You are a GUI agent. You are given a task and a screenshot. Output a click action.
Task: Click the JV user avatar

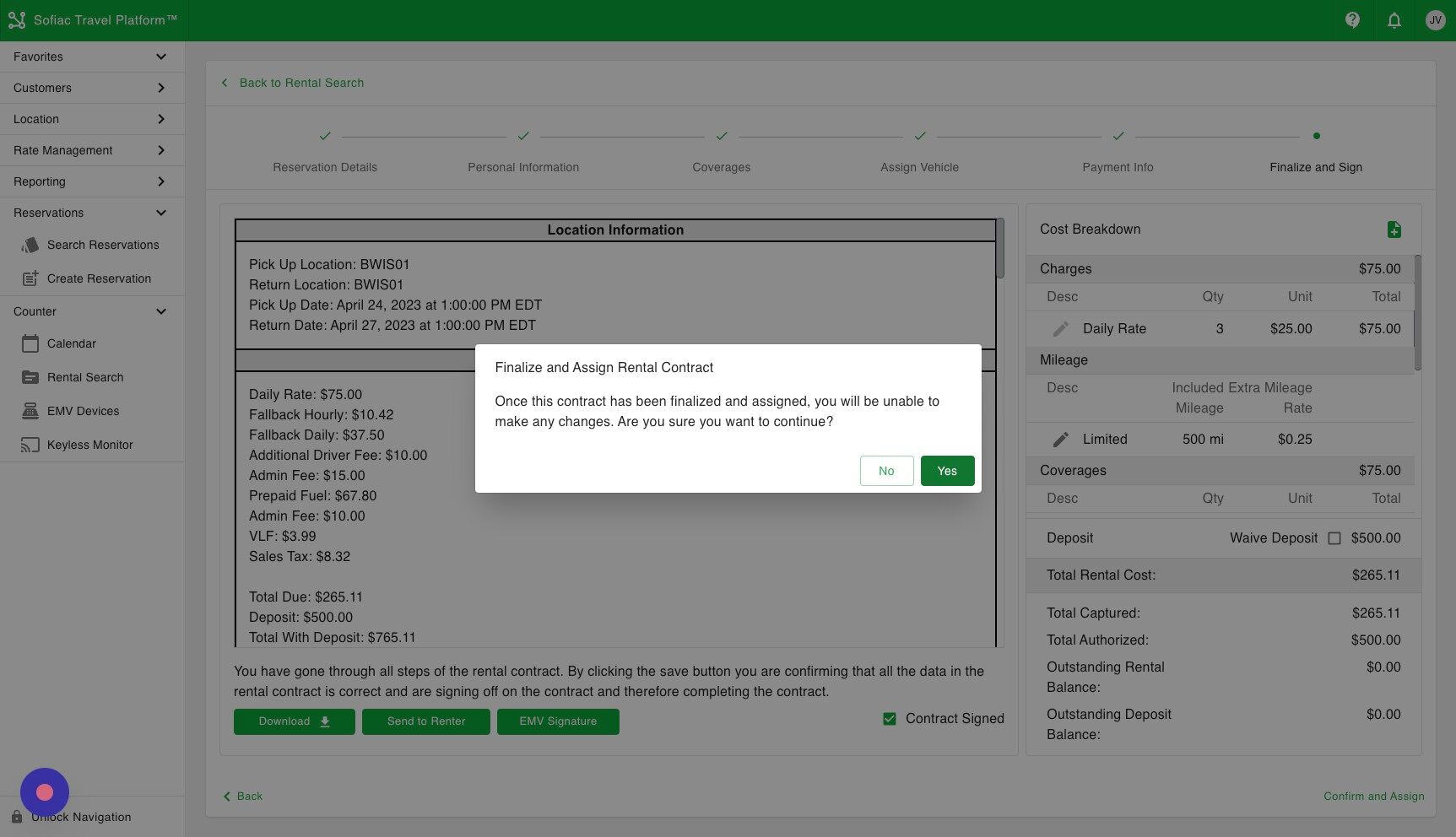click(x=1435, y=19)
